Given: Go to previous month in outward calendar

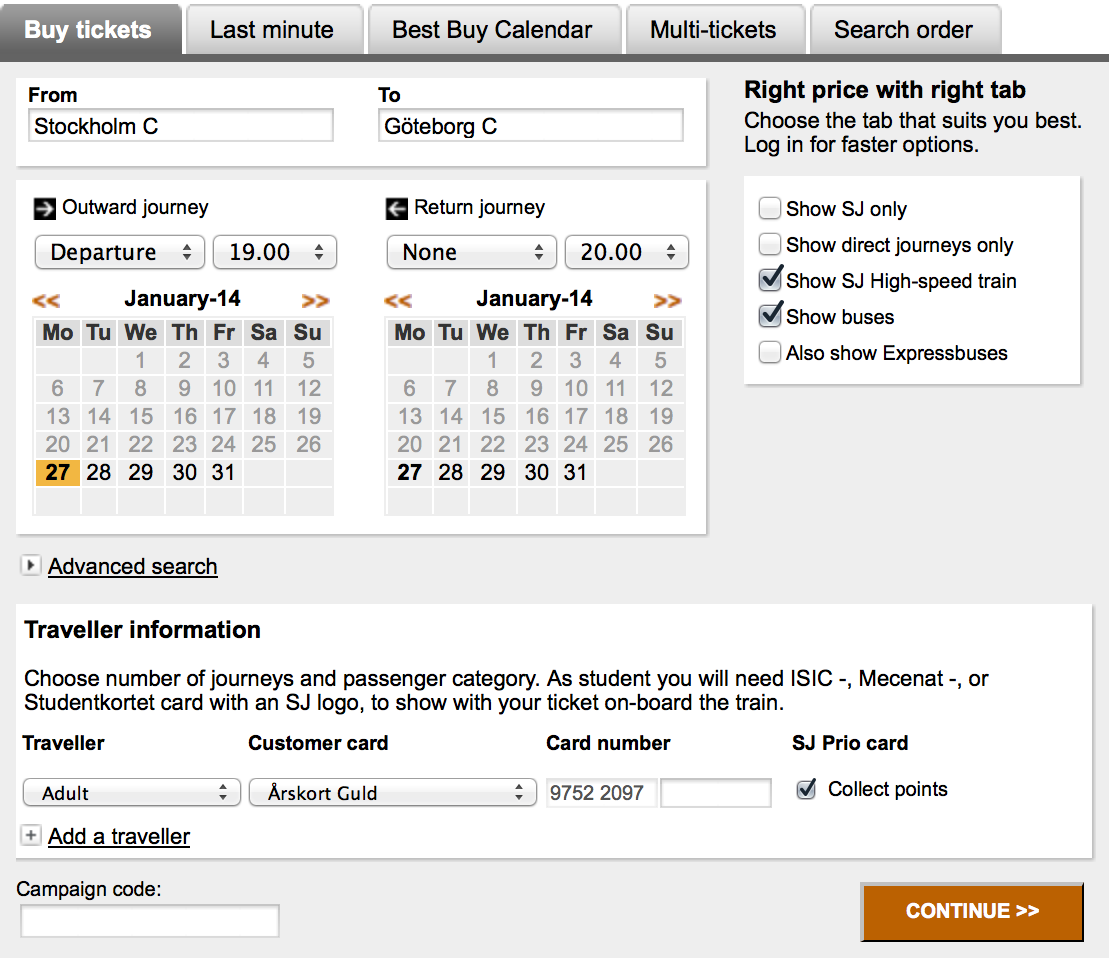Looking at the screenshot, I should [x=46, y=300].
